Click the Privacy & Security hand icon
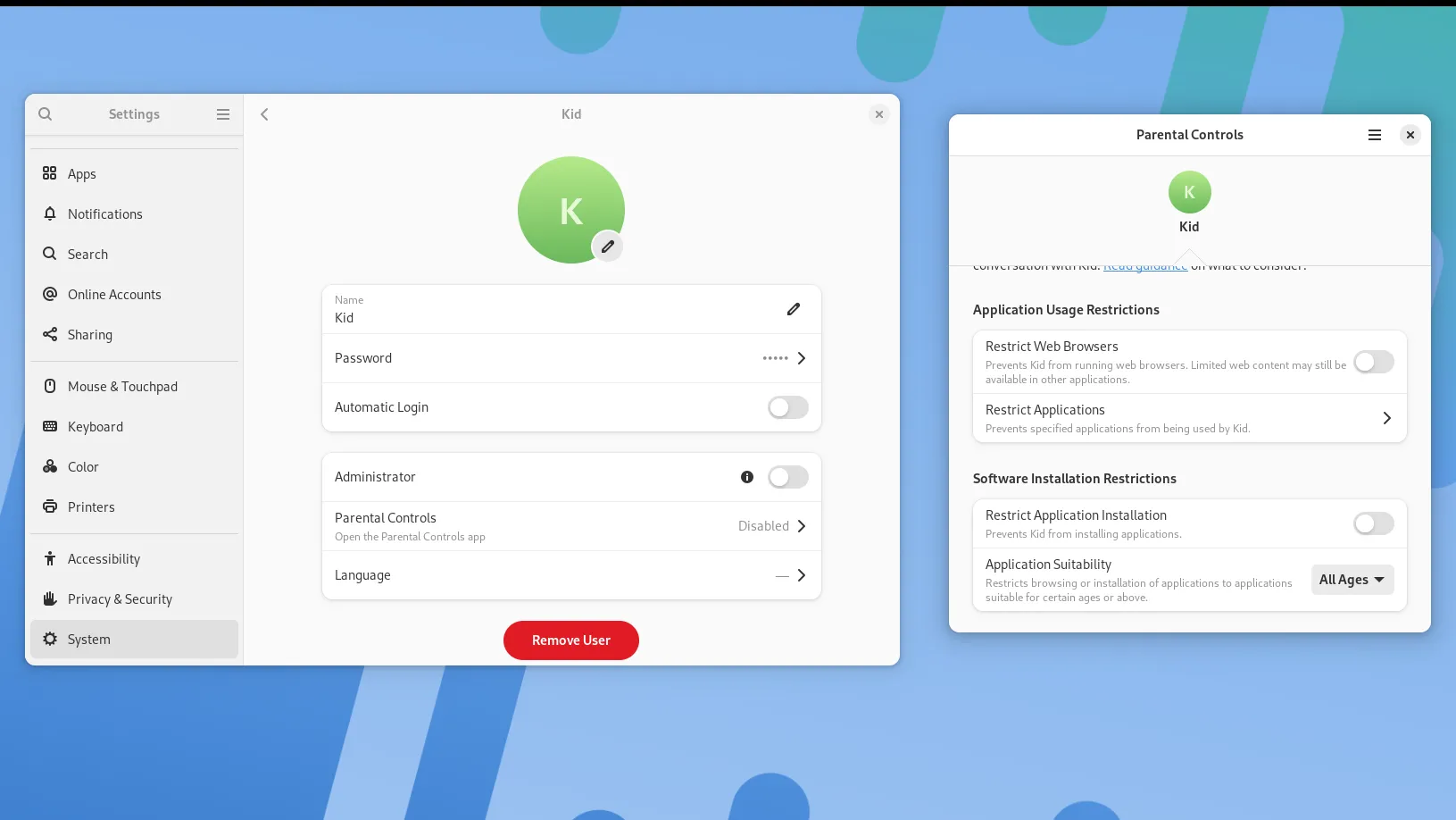Viewport: 1456px width, 820px height. [50, 598]
